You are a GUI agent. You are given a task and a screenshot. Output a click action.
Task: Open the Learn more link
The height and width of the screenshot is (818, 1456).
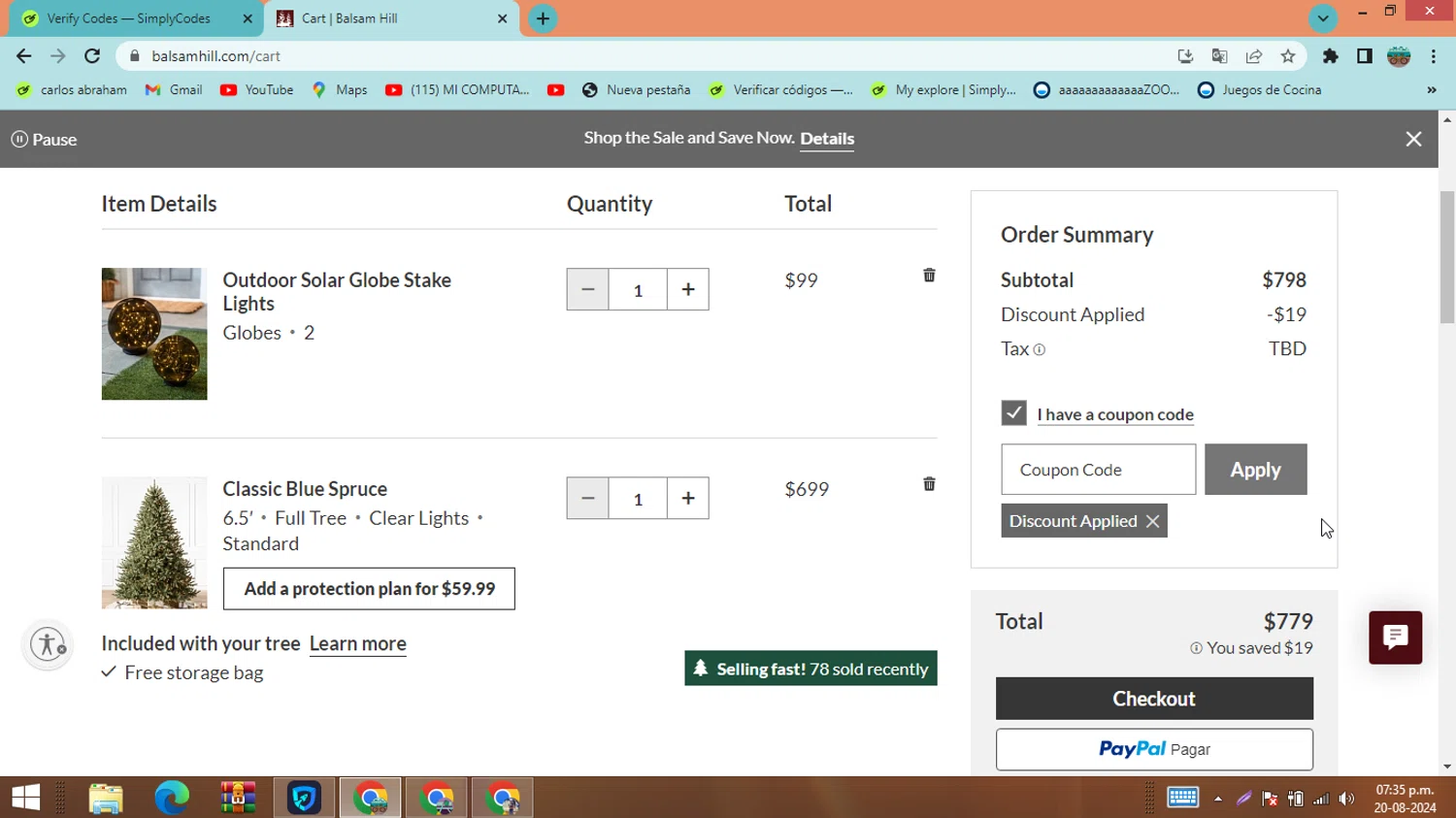tap(358, 643)
